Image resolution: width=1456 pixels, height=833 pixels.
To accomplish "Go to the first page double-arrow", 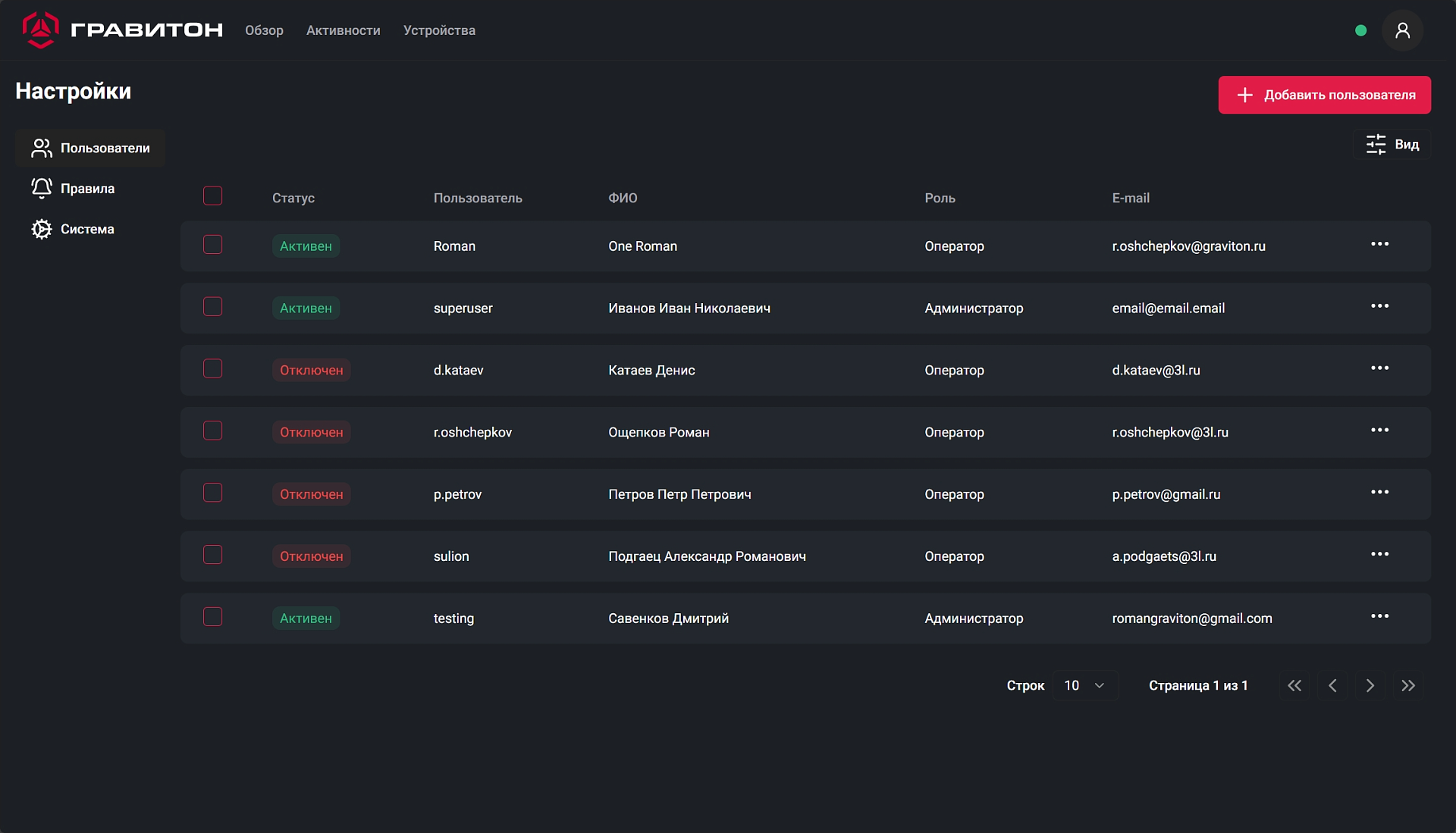I will click(x=1294, y=686).
